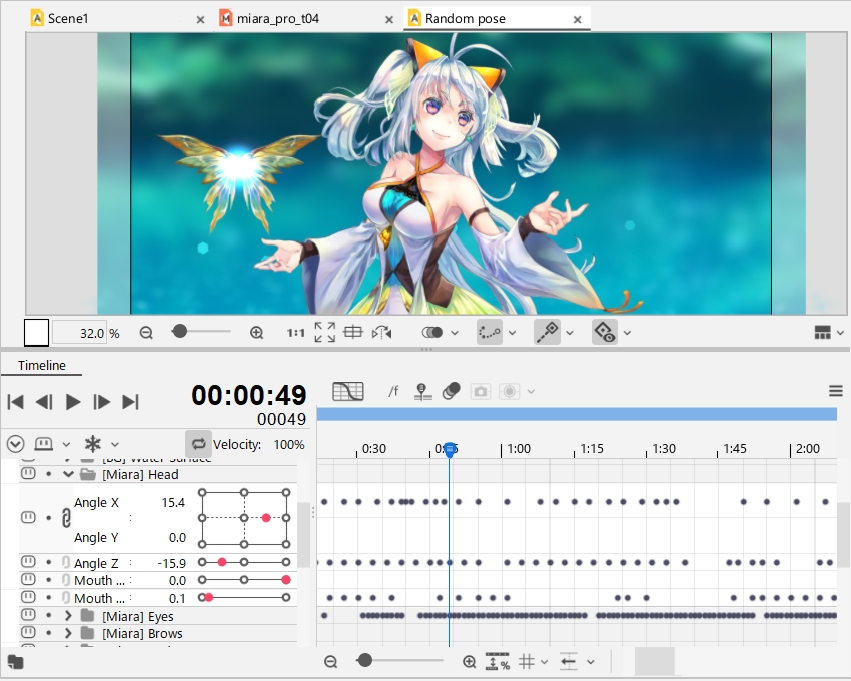Jump to the first frame of the timeline
The image size is (851, 681).
tap(15, 402)
